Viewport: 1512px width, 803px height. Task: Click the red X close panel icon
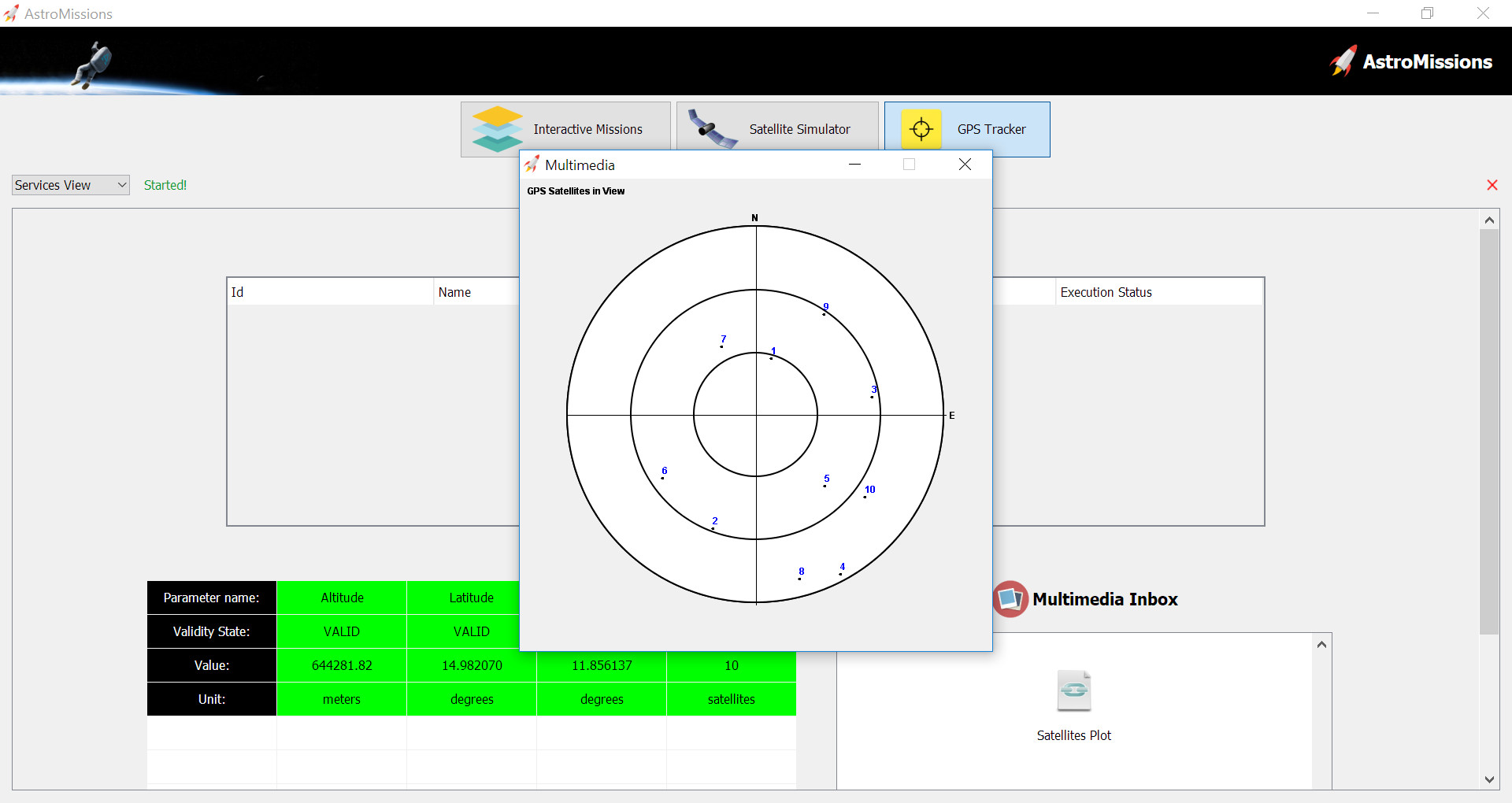point(1492,185)
